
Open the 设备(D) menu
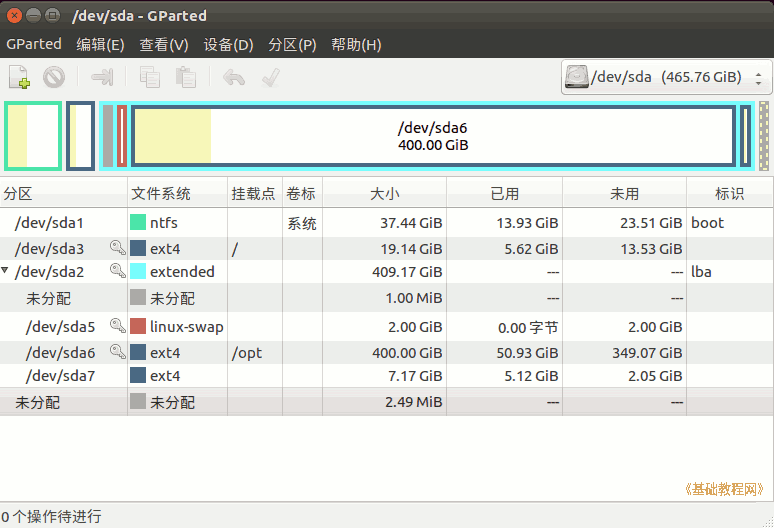pyautogui.click(x=229, y=45)
